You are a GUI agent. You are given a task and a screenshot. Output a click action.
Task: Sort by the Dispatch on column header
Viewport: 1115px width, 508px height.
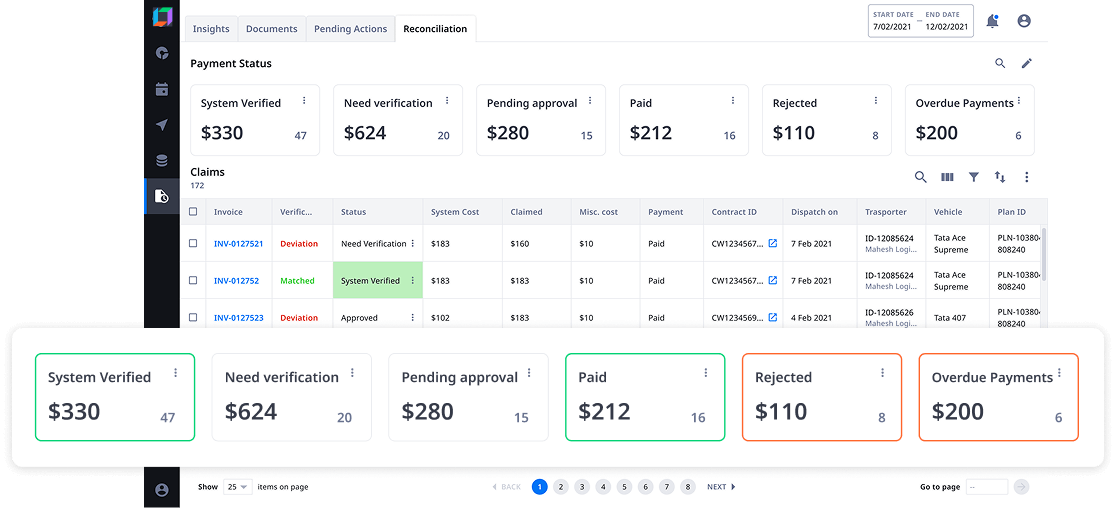[814, 212]
